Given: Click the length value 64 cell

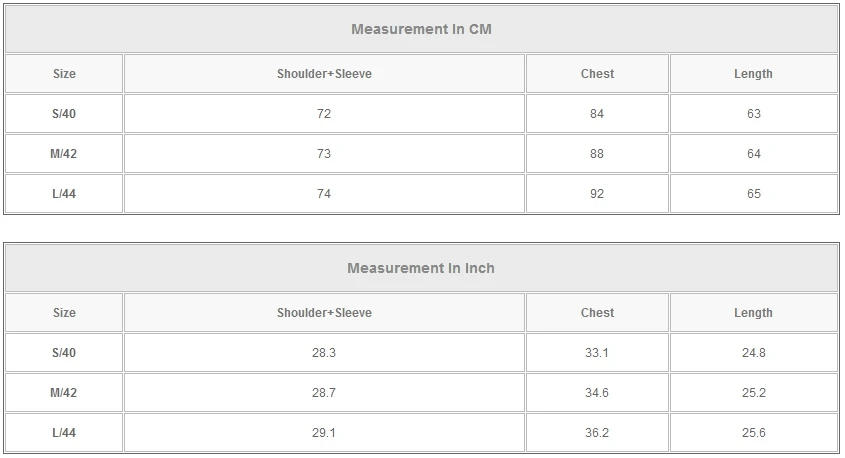Looking at the screenshot, I should 753,154.
